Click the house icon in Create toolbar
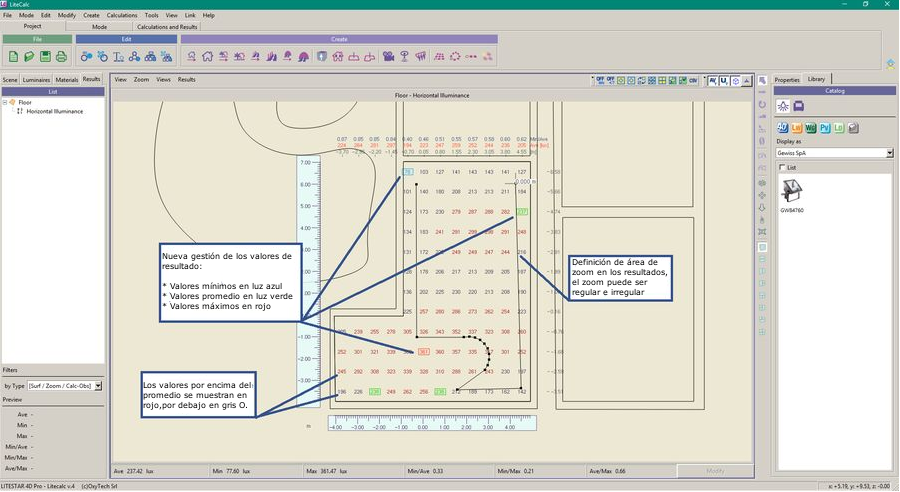The width and height of the screenshot is (900, 492). coord(207,56)
